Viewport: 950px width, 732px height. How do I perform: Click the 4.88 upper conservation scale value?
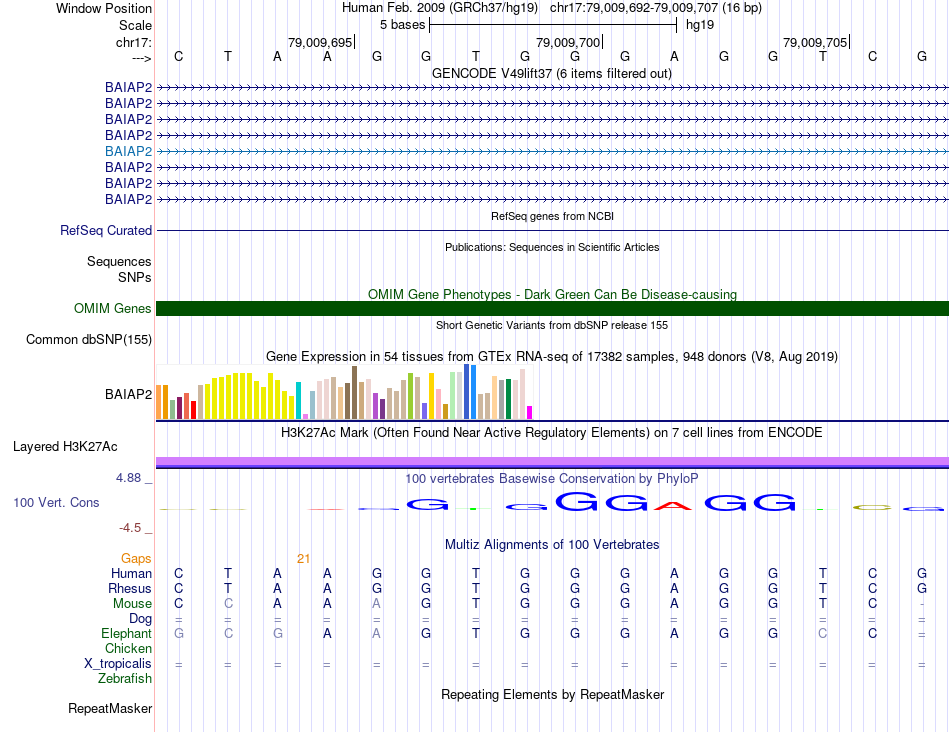[128, 478]
